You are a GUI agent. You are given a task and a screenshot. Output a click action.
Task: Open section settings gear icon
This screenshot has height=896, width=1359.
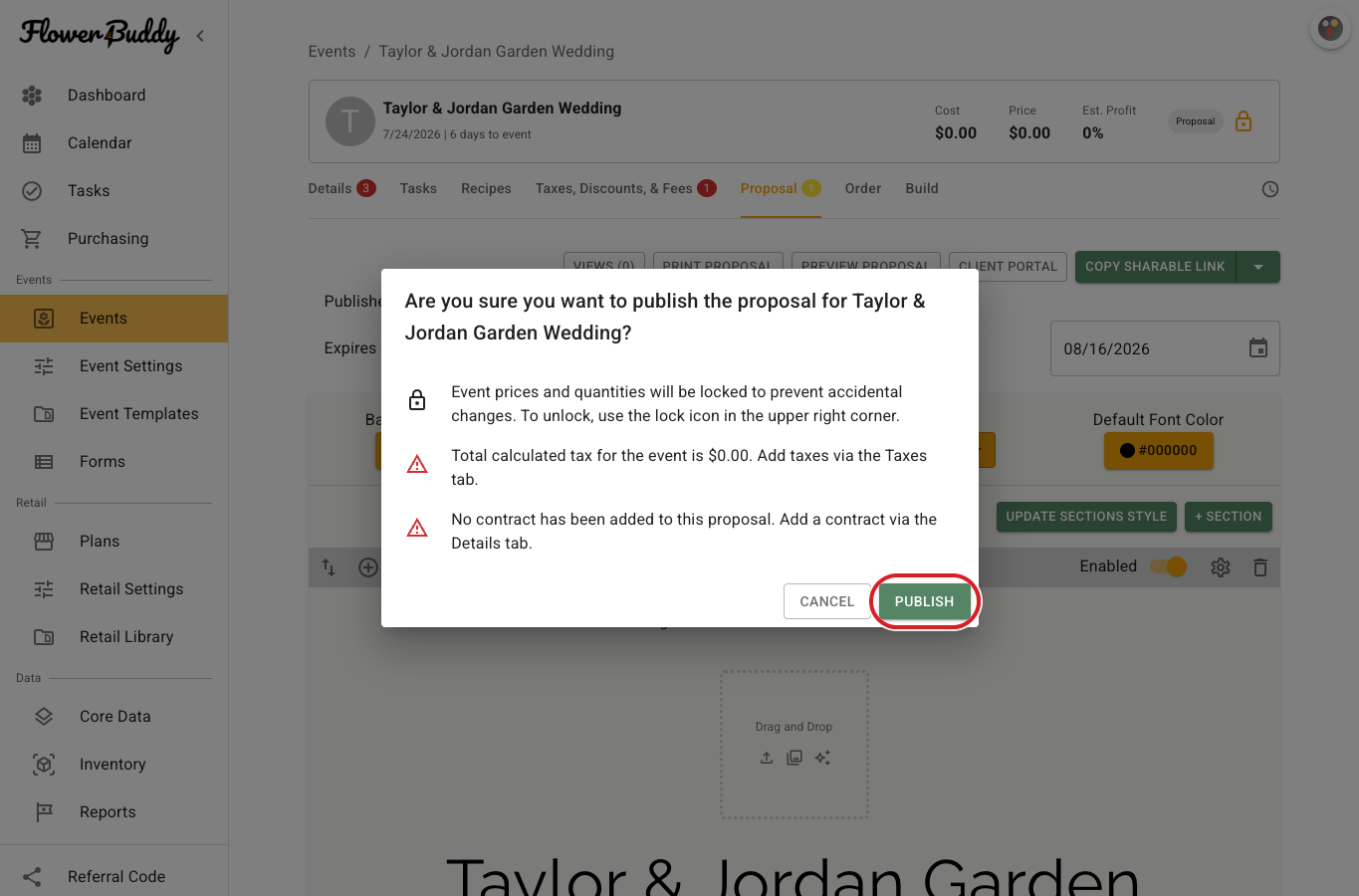point(1221,567)
